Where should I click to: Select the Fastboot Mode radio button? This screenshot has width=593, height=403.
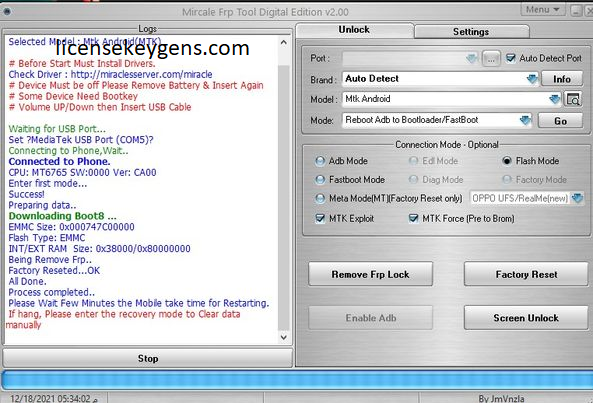point(320,180)
